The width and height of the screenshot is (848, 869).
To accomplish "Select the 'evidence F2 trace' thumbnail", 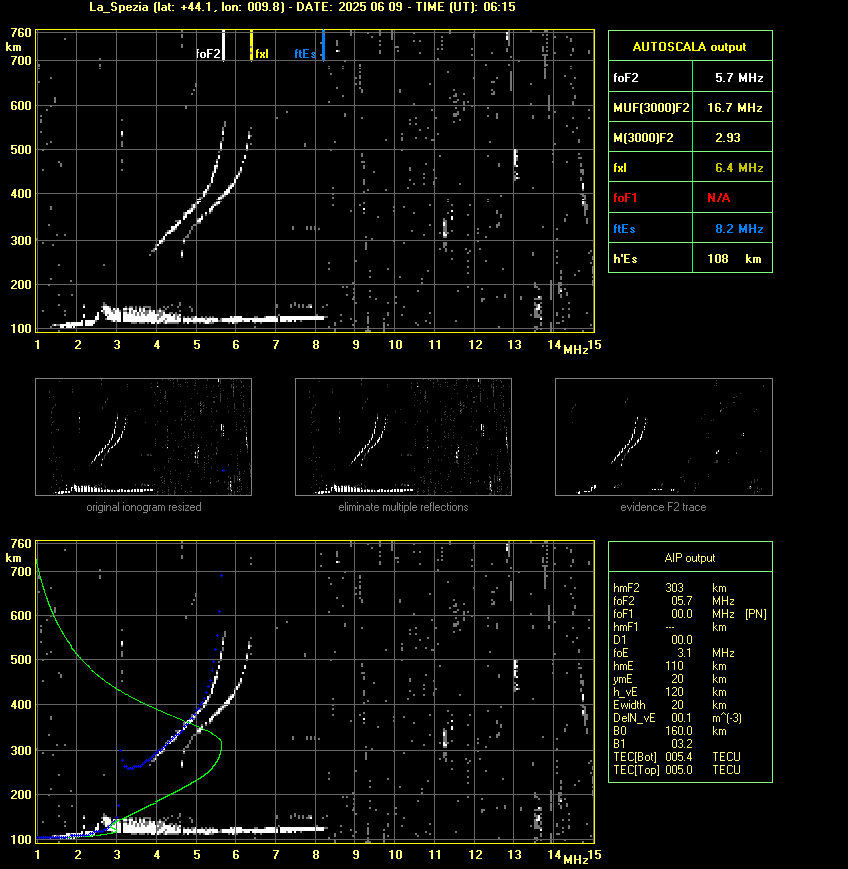I will coord(664,437).
